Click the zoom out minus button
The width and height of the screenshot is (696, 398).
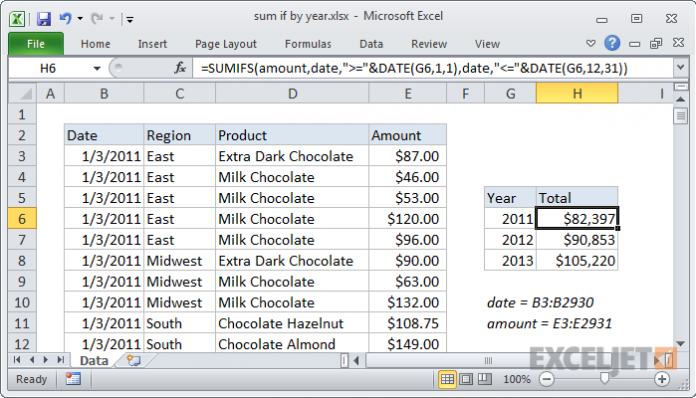(x=547, y=379)
